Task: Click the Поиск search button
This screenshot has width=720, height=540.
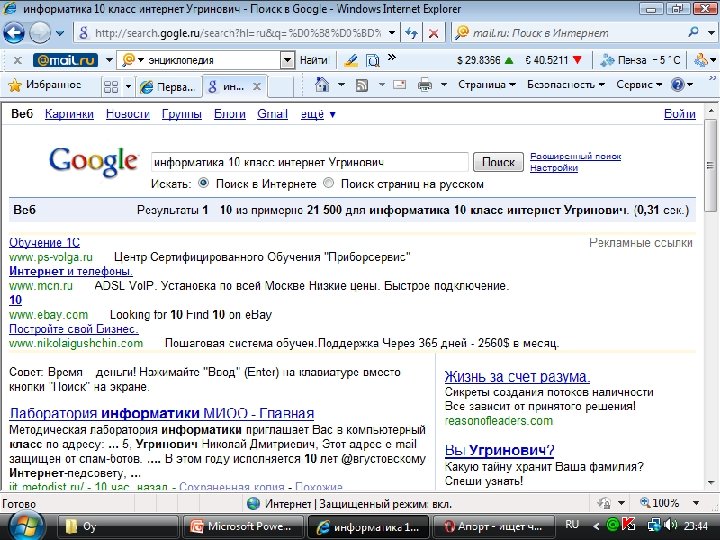Action: point(498,162)
